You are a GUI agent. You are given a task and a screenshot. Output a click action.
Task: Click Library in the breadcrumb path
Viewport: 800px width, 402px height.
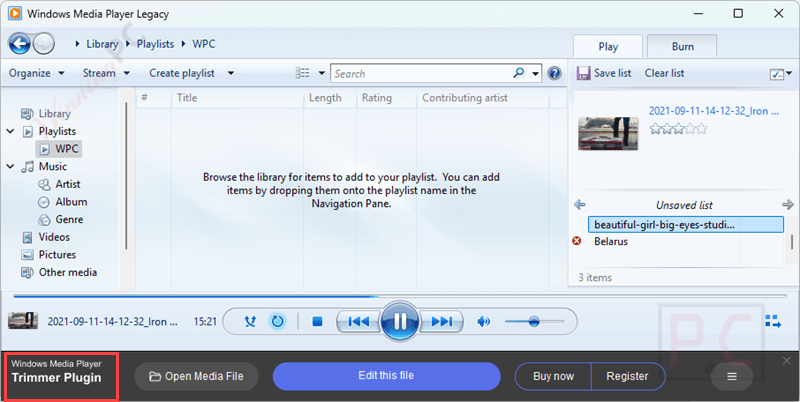[x=102, y=44]
